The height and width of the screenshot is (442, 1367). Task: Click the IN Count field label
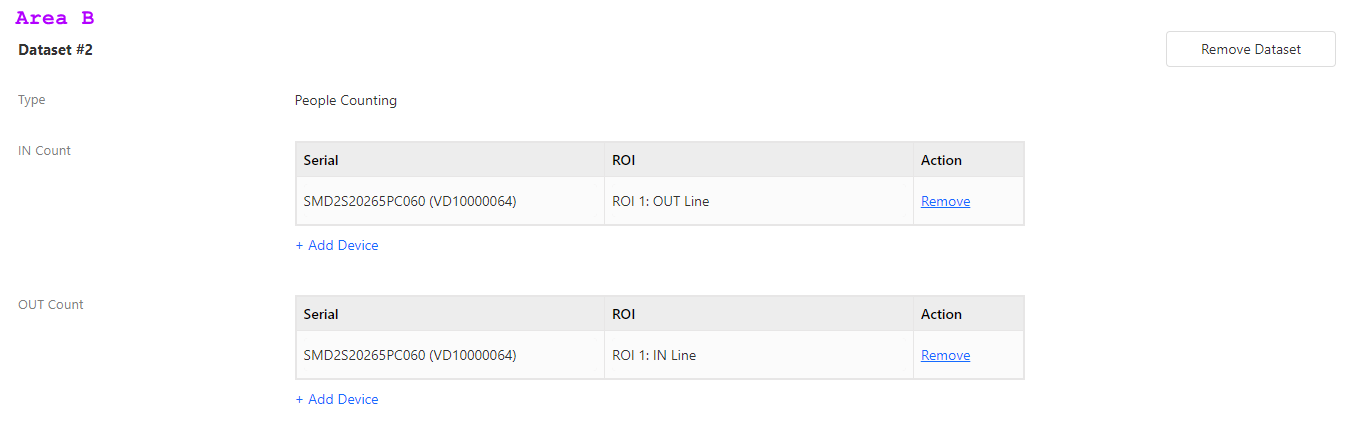pyautogui.click(x=45, y=151)
